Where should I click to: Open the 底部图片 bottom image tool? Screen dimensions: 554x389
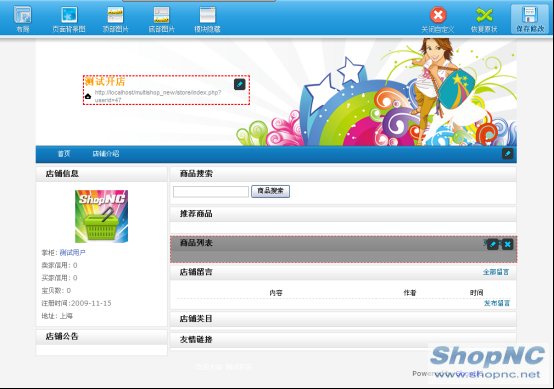tap(161, 19)
